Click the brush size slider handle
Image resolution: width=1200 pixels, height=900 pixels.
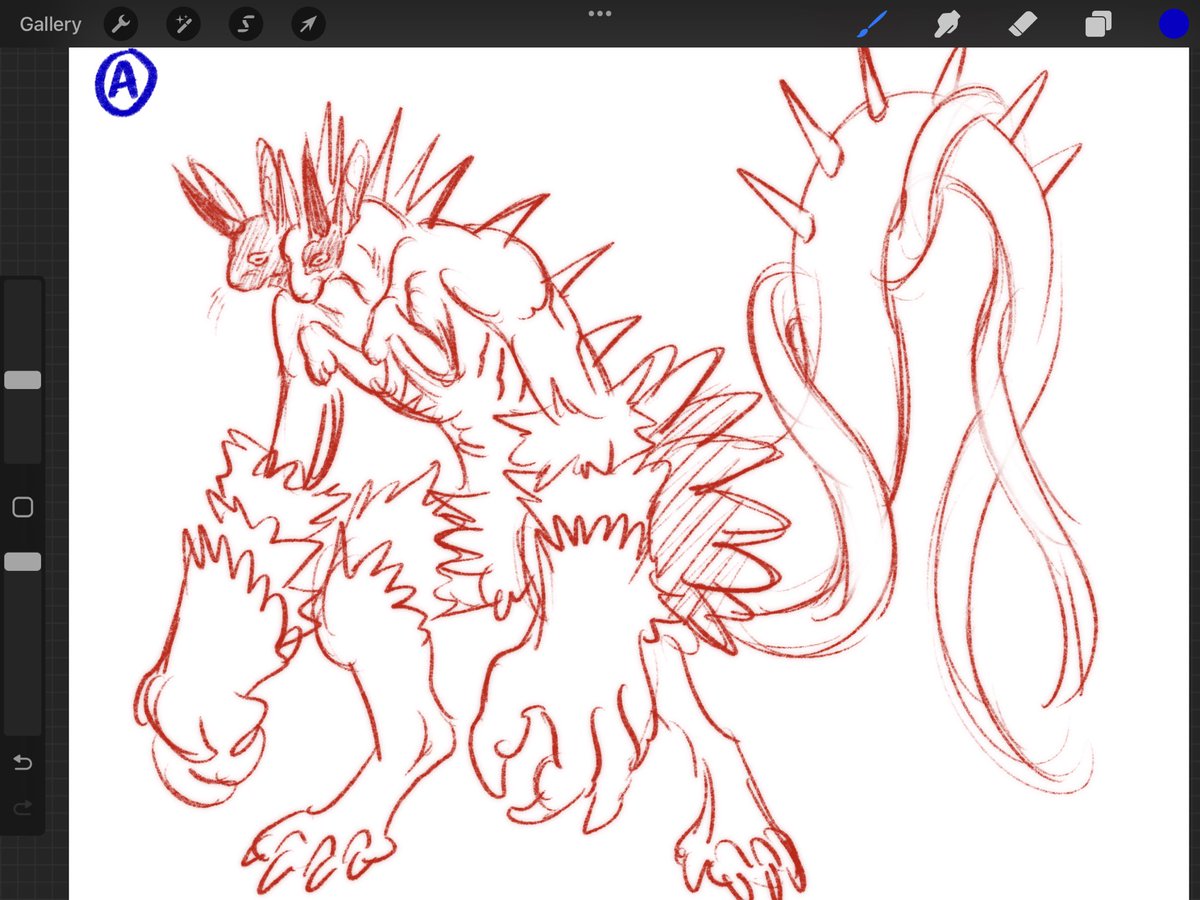(22, 380)
